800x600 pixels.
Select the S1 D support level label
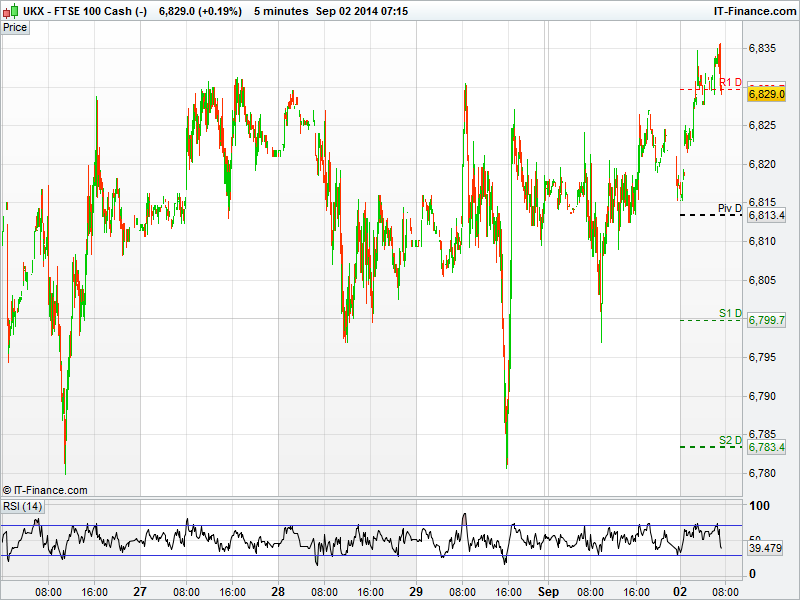730,314
